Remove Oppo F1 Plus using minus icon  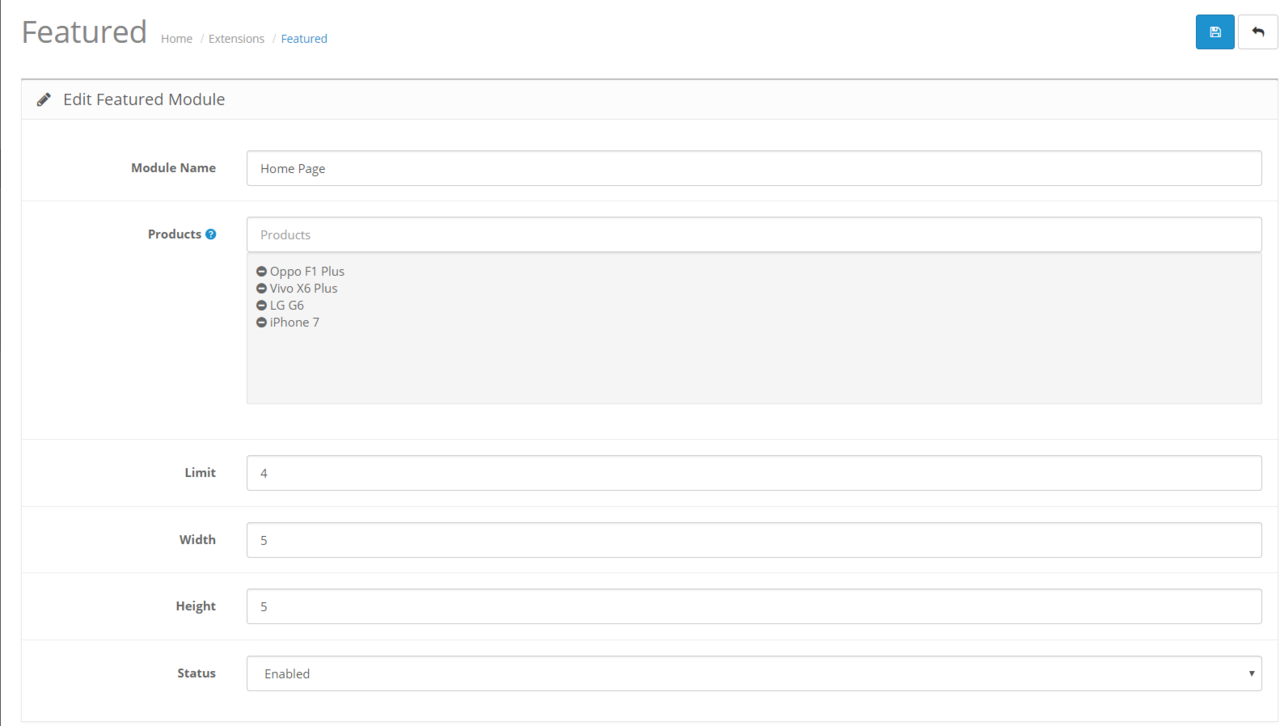(x=262, y=272)
